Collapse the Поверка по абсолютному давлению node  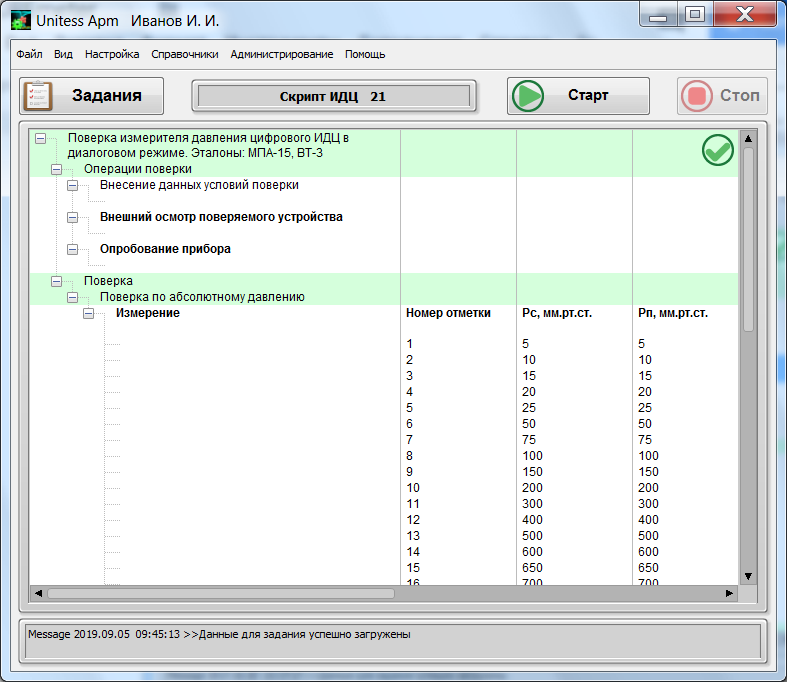72,297
